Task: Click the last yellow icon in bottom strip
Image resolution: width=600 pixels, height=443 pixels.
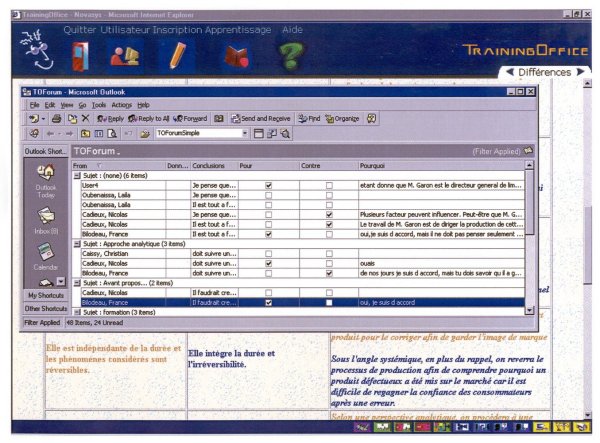Action: pos(582,427)
